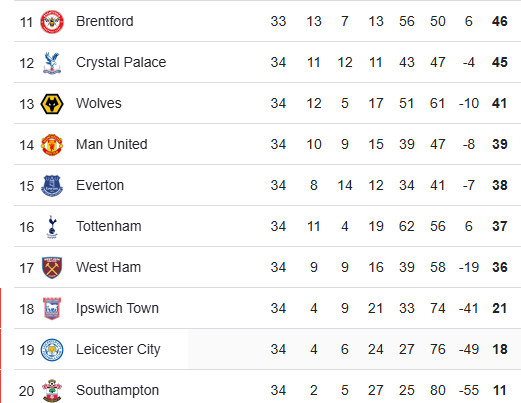Click the Wolves club badge
Image resolution: width=521 pixels, height=403 pixels.
click(52, 104)
